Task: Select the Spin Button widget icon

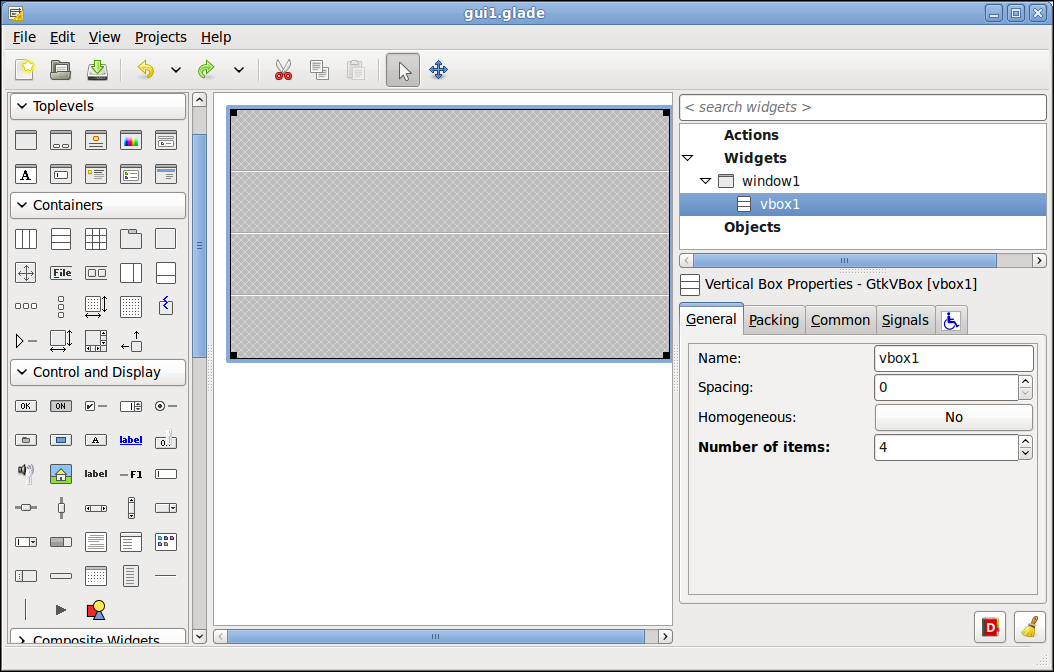Action: (131, 406)
